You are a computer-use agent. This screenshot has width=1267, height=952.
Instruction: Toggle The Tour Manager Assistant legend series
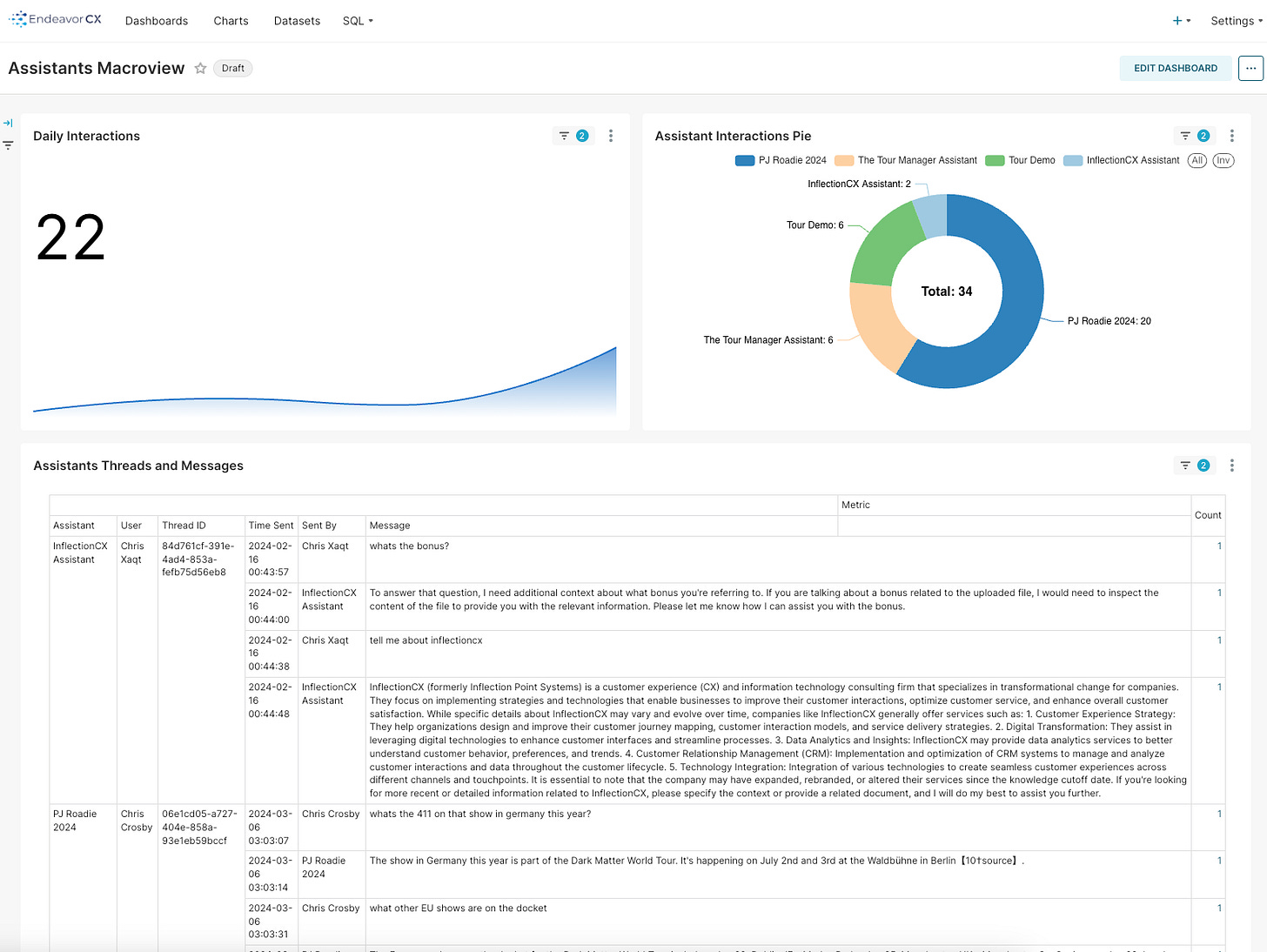point(906,160)
